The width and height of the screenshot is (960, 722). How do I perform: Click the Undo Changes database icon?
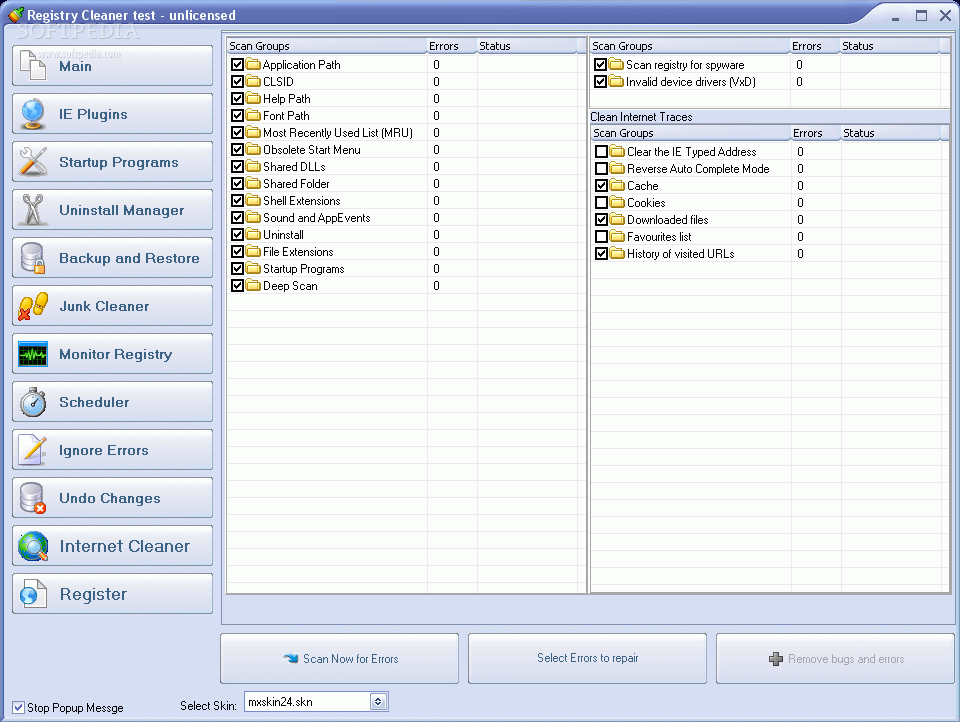pos(33,498)
